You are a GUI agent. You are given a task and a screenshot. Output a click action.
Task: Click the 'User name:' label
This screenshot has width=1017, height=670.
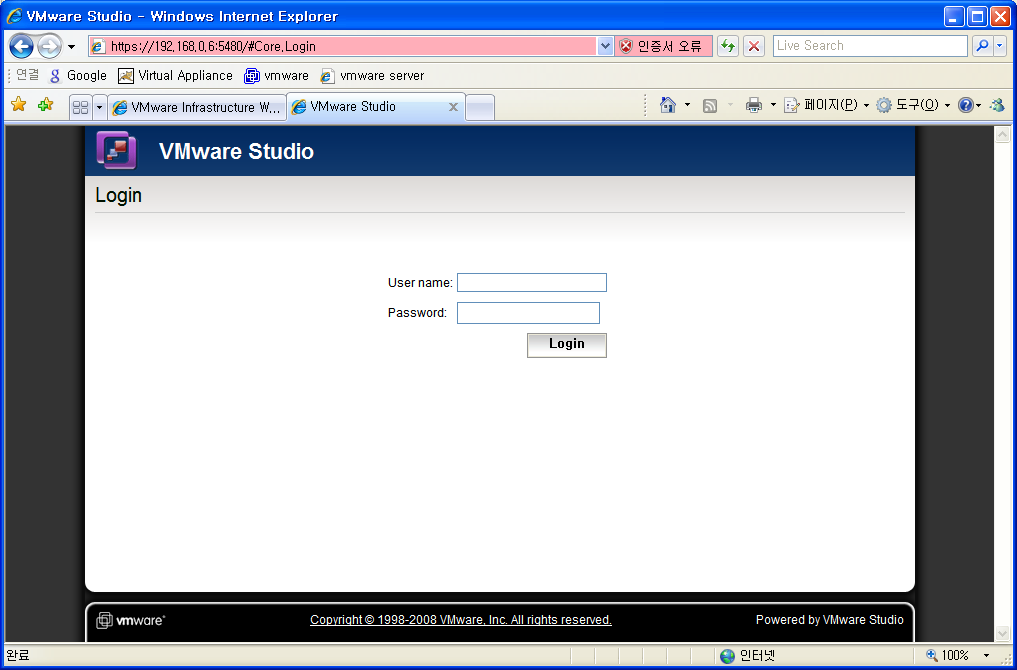420,283
